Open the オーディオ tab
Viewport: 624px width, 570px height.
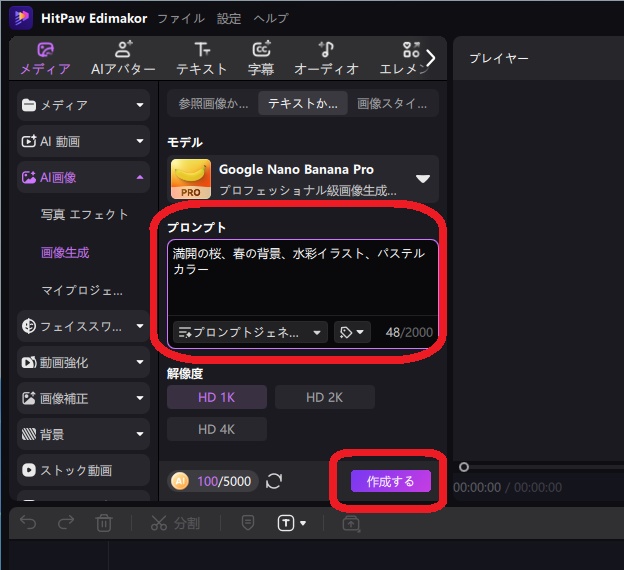click(x=326, y=59)
